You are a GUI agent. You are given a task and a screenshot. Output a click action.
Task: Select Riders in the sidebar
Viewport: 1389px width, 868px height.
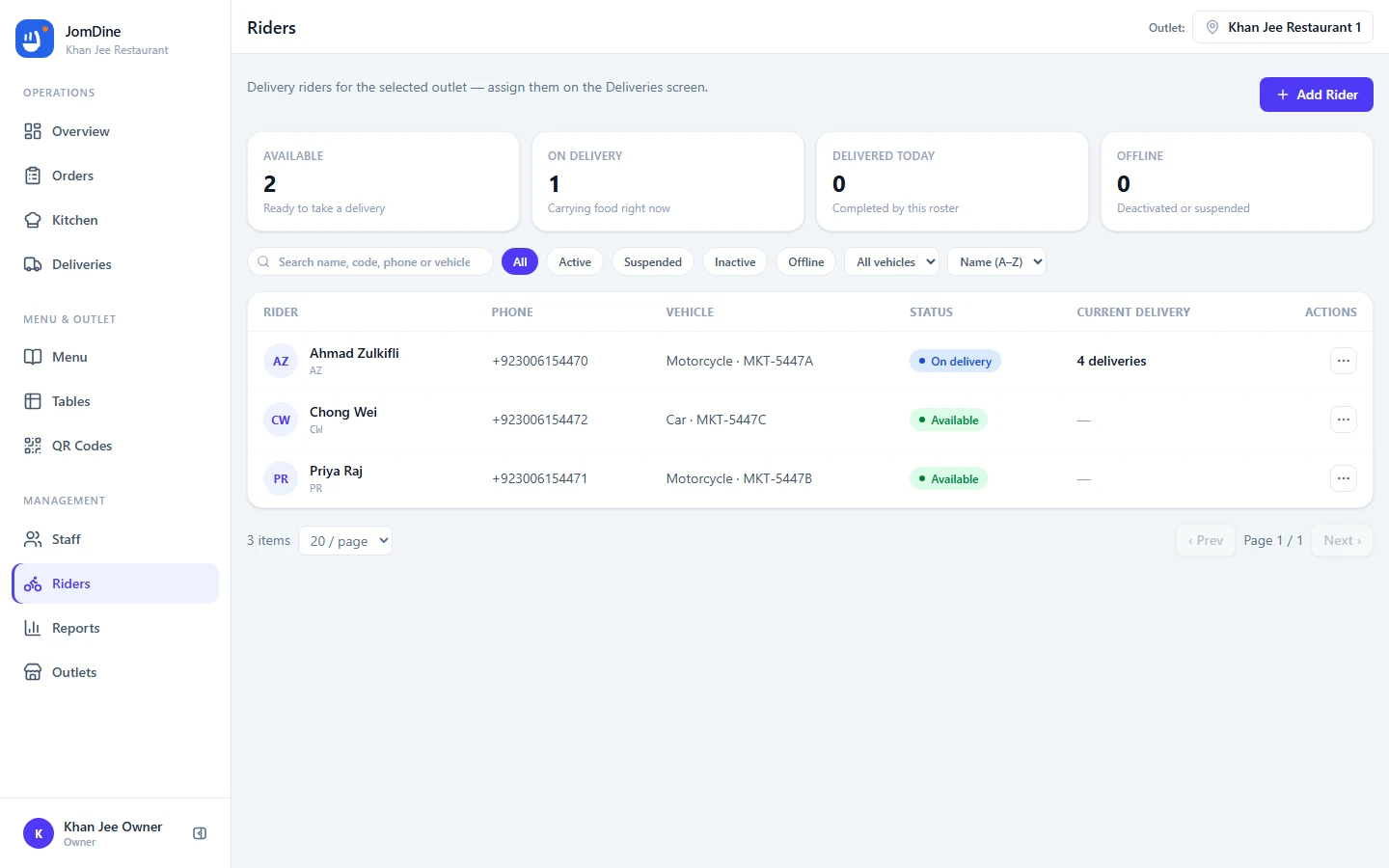116,583
